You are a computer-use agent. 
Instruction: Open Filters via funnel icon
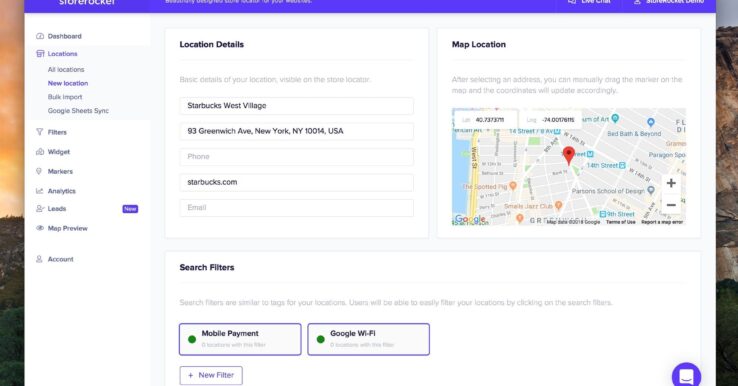point(40,132)
